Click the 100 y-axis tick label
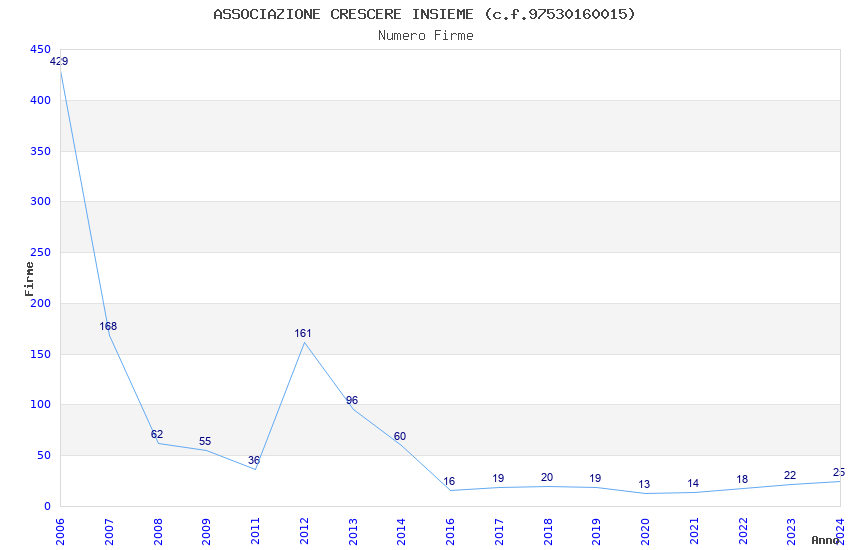 pyautogui.click(x=41, y=404)
